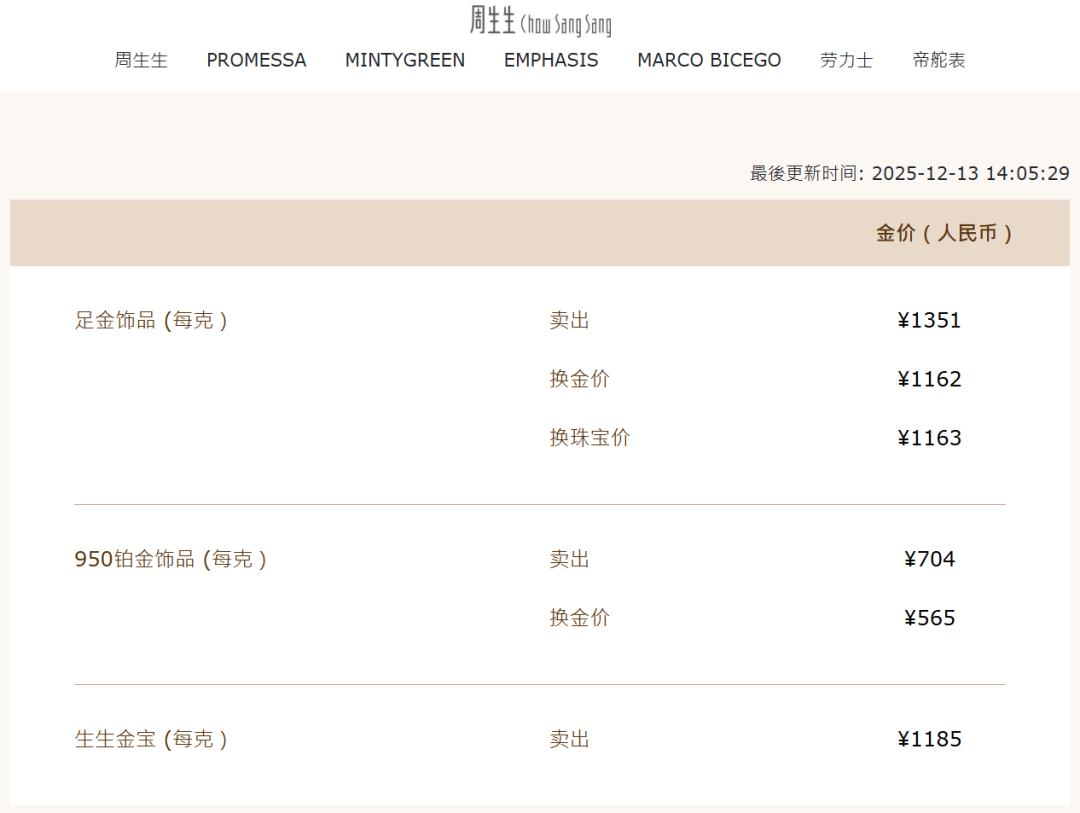Click the ¥704 platinum selling price
Viewport: 1080px width, 813px height.
pyautogui.click(x=929, y=559)
